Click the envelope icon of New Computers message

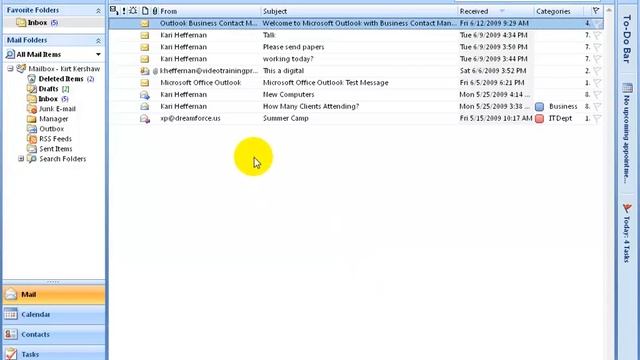tap(145, 95)
